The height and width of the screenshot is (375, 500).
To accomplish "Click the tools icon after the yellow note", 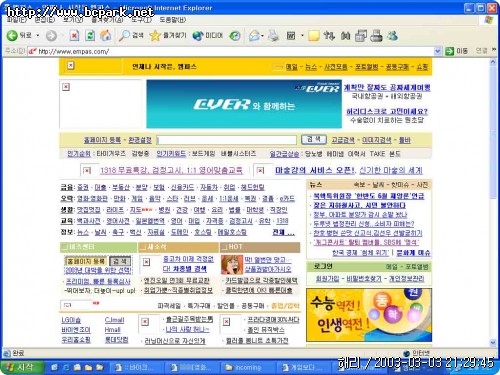I will (x=329, y=36).
